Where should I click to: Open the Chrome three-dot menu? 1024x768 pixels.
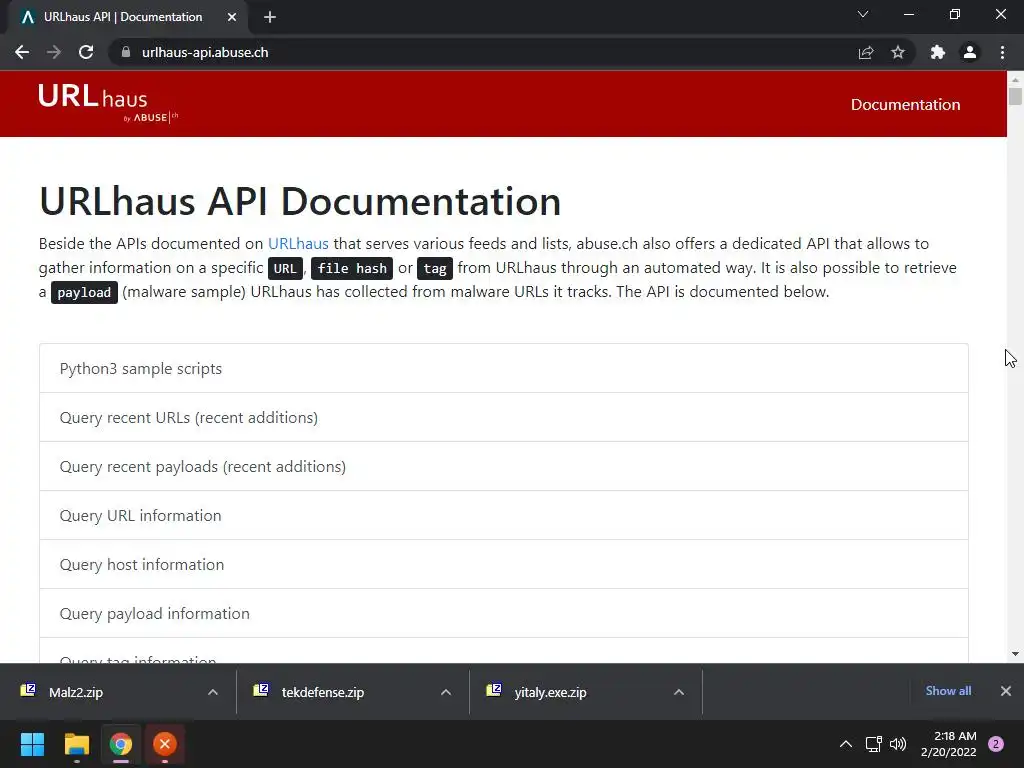point(1002,52)
